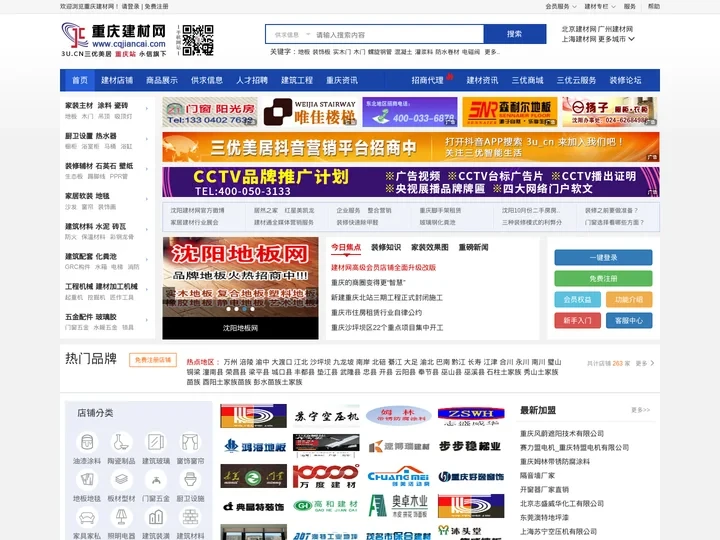Click the green 免费注册 button
This screenshot has height=540, width=720.
tap(603, 279)
